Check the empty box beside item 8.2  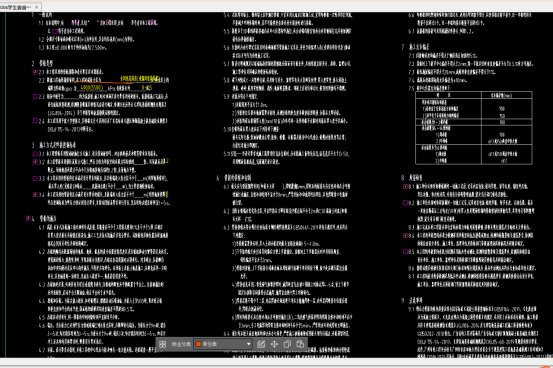406,203
